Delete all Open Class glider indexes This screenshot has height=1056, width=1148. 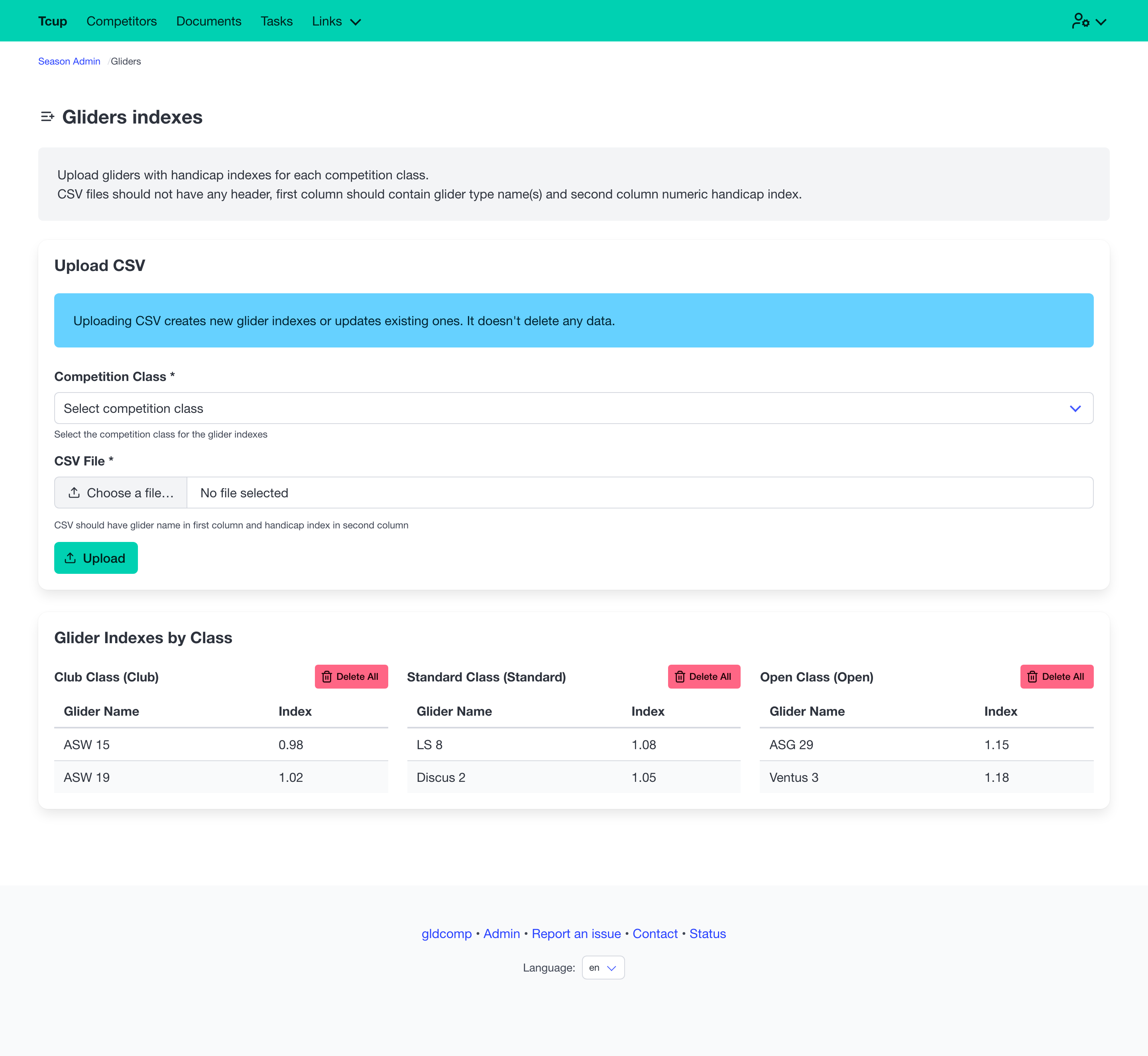(x=1057, y=677)
